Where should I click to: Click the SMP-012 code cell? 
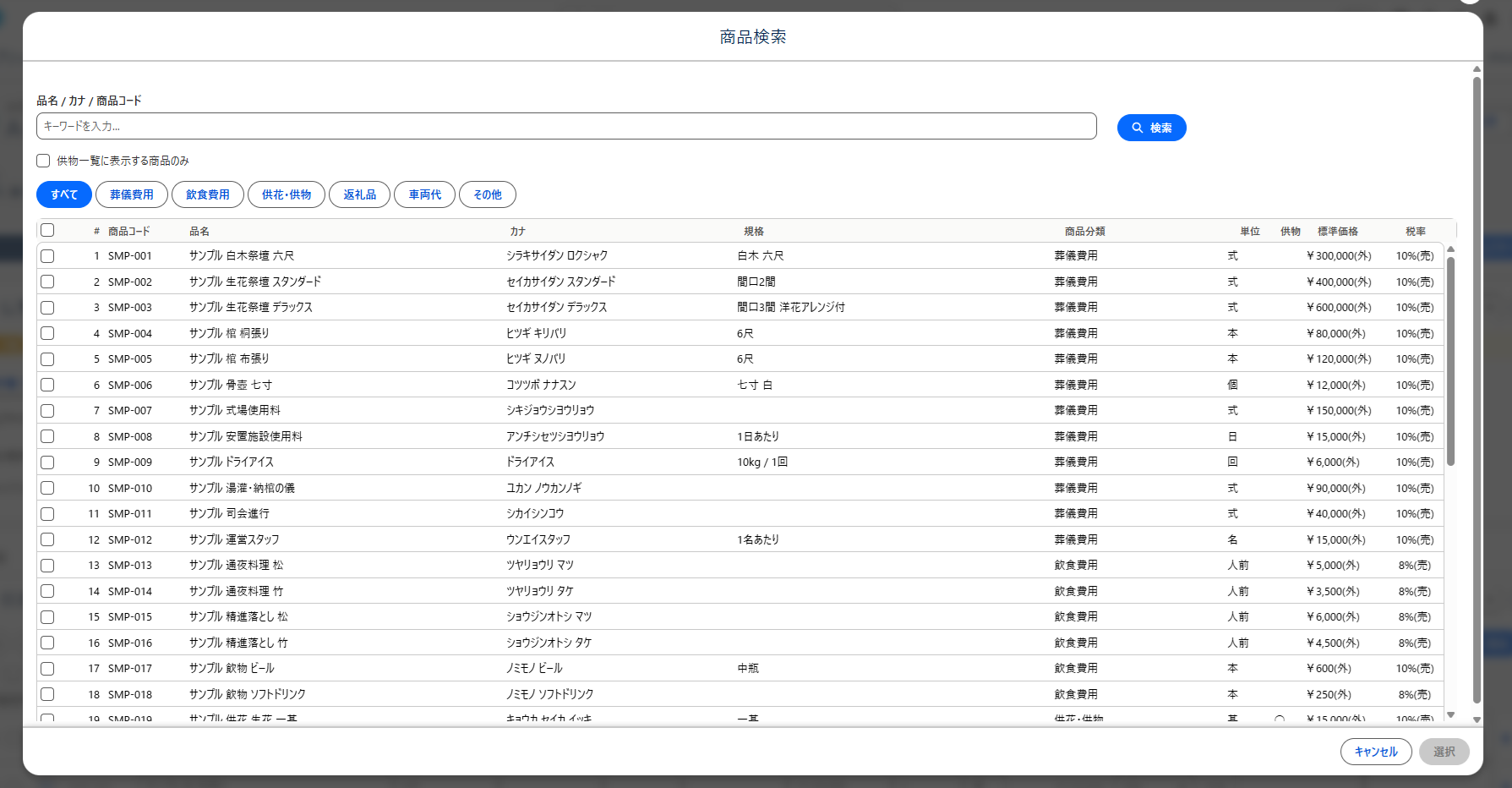point(130,539)
